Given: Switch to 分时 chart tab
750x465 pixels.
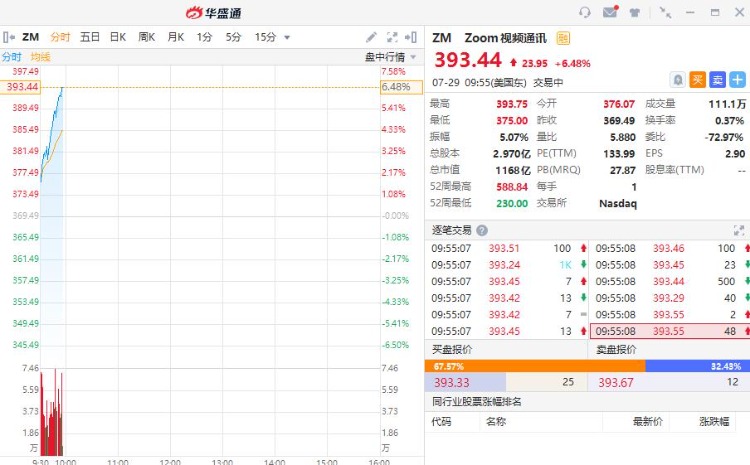Looking at the screenshot, I should (60, 37).
